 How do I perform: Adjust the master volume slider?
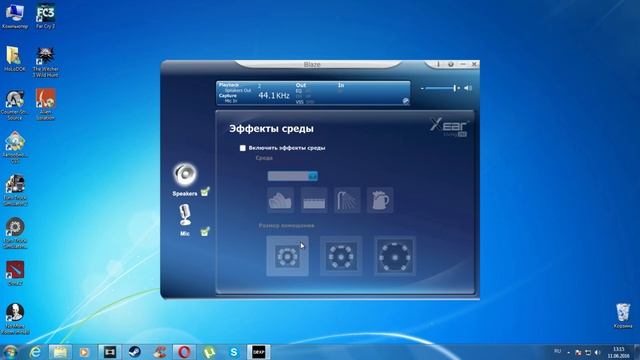(440, 88)
